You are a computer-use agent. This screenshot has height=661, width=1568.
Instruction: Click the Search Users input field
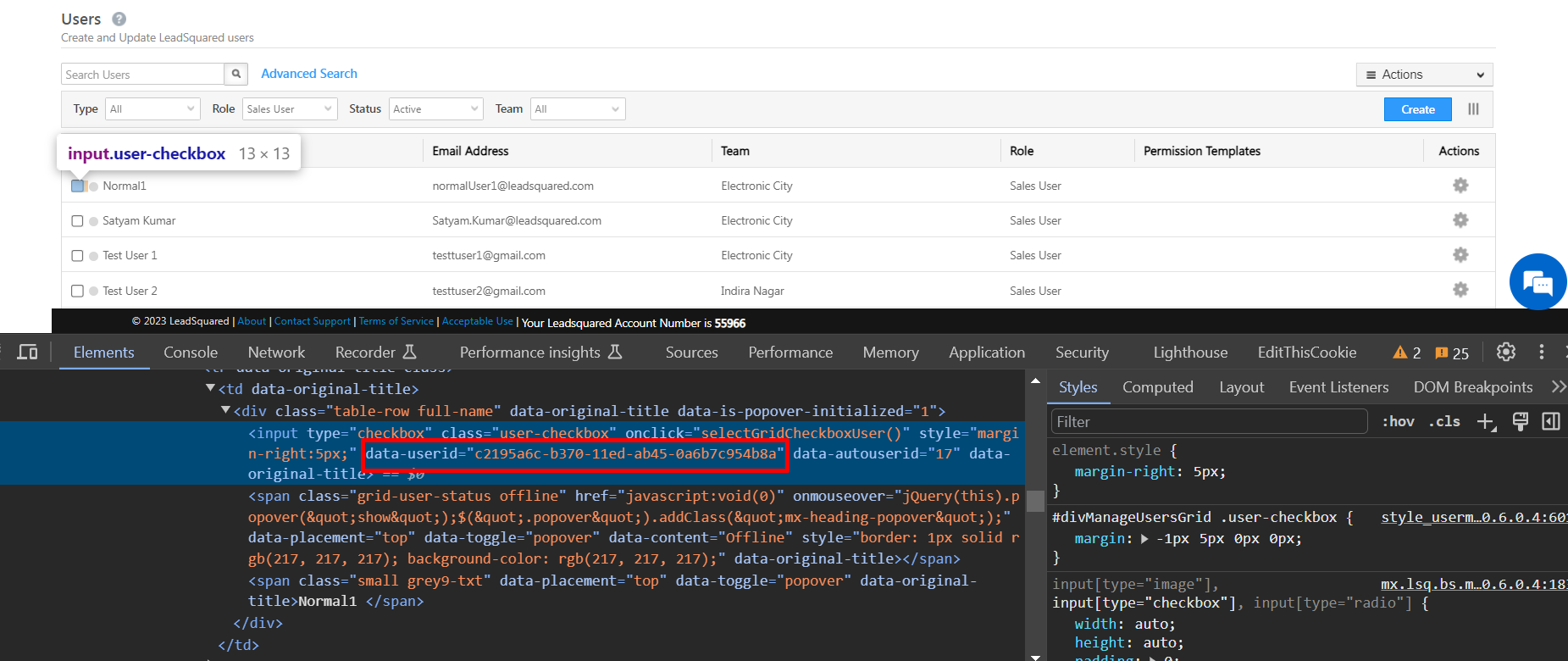142,75
